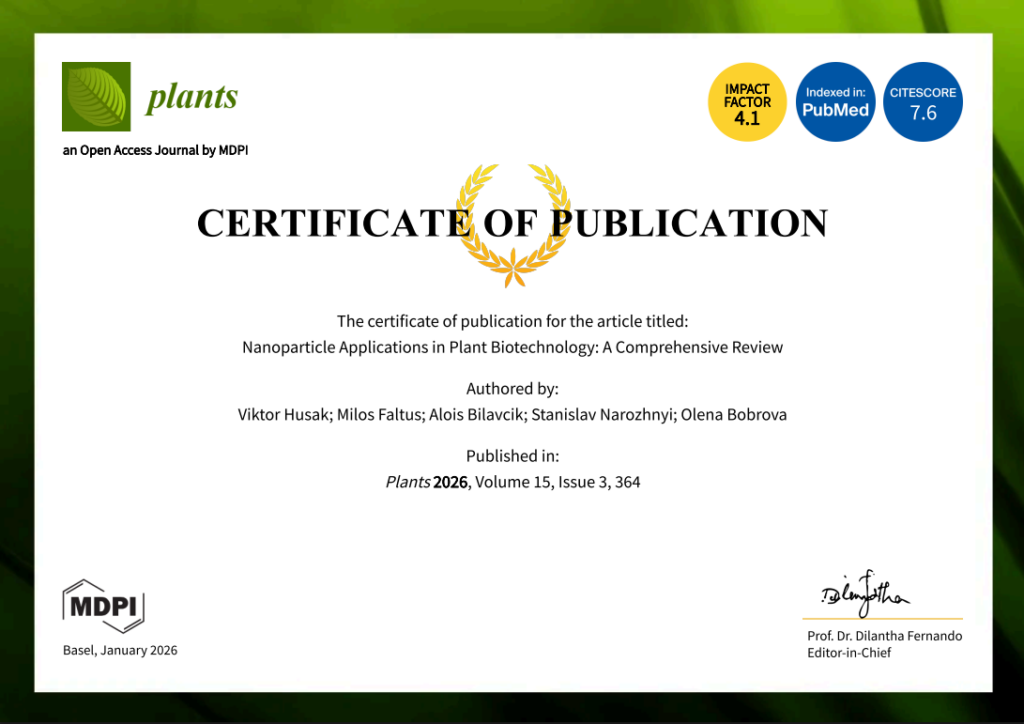Image resolution: width=1024 pixels, height=724 pixels.
Task: Click the 'Plants 2026, Volume 15' citation
Action: 512,482
